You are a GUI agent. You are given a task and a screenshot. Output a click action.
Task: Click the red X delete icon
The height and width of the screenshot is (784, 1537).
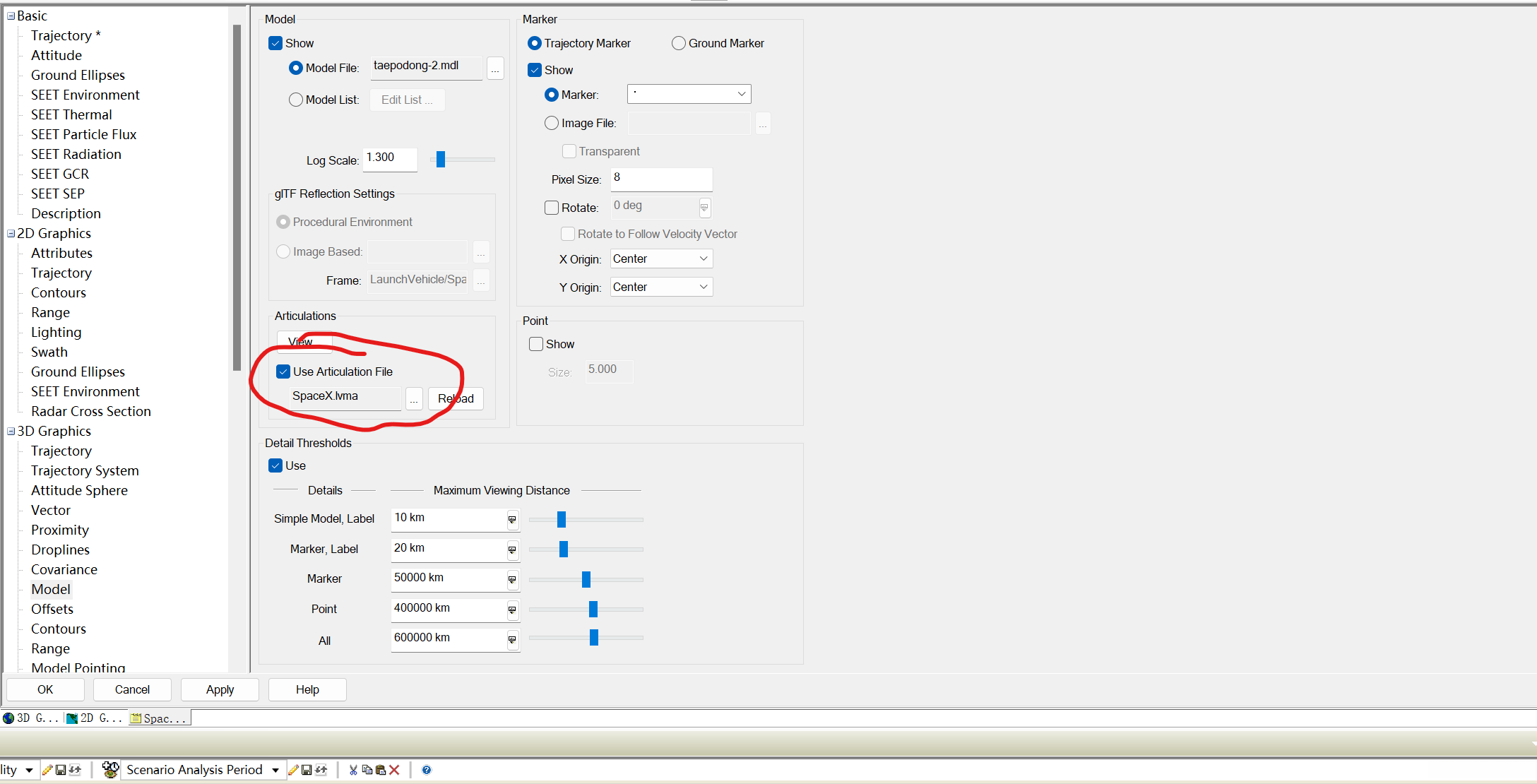(x=395, y=770)
